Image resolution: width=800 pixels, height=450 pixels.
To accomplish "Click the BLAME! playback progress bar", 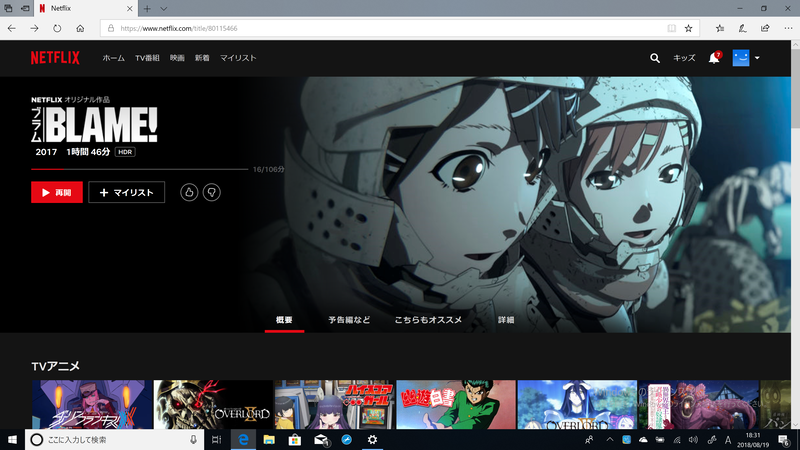I will [x=139, y=169].
